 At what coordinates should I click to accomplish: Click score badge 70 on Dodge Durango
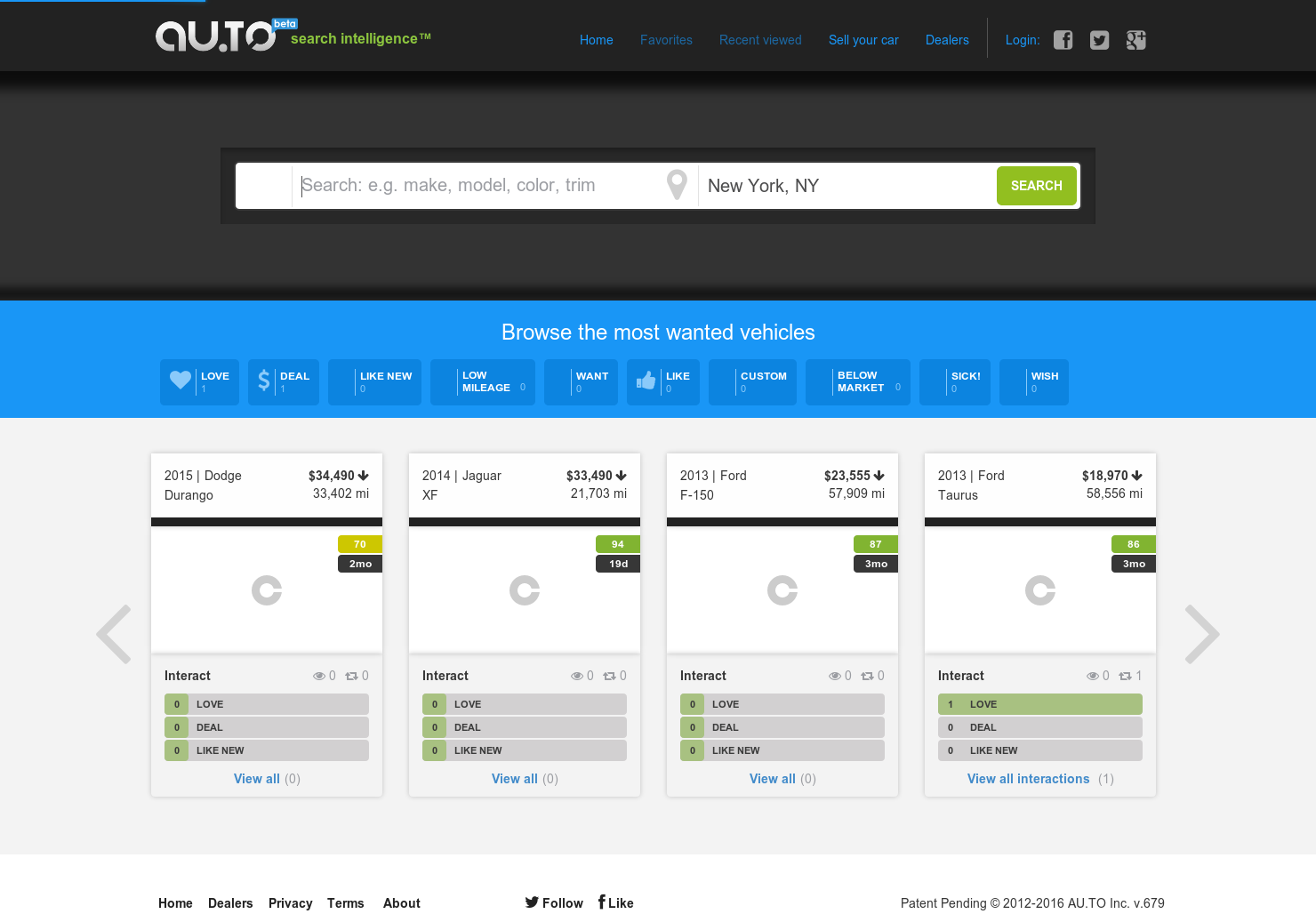pyautogui.click(x=360, y=544)
